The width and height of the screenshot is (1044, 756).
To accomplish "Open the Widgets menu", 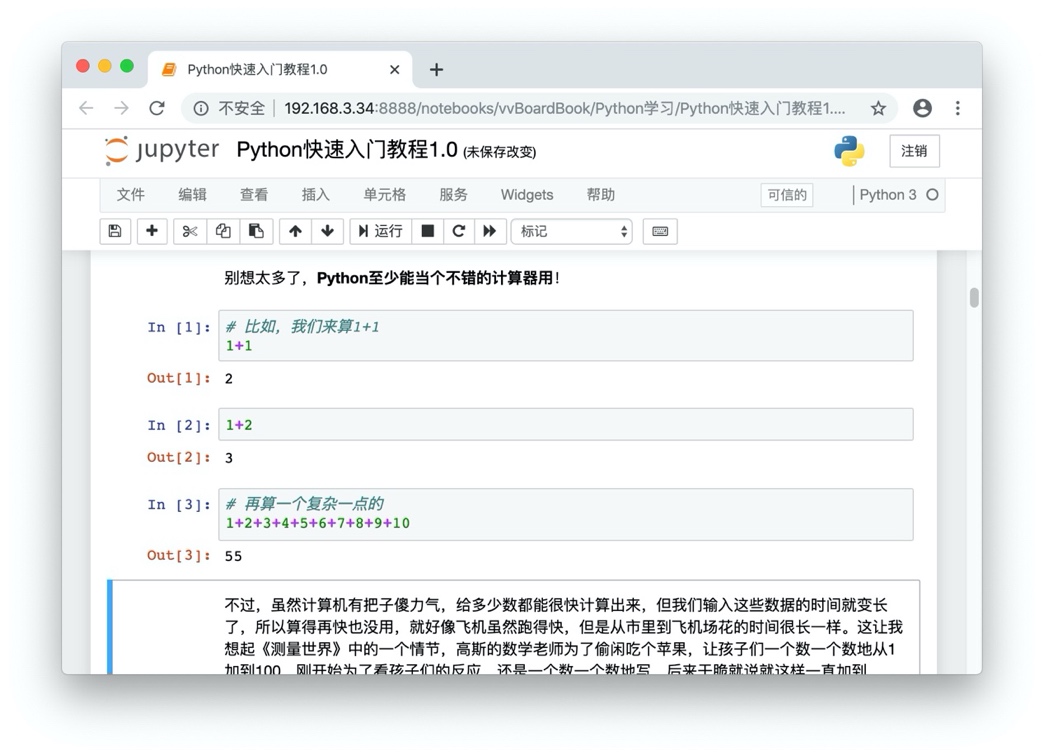I will point(527,194).
